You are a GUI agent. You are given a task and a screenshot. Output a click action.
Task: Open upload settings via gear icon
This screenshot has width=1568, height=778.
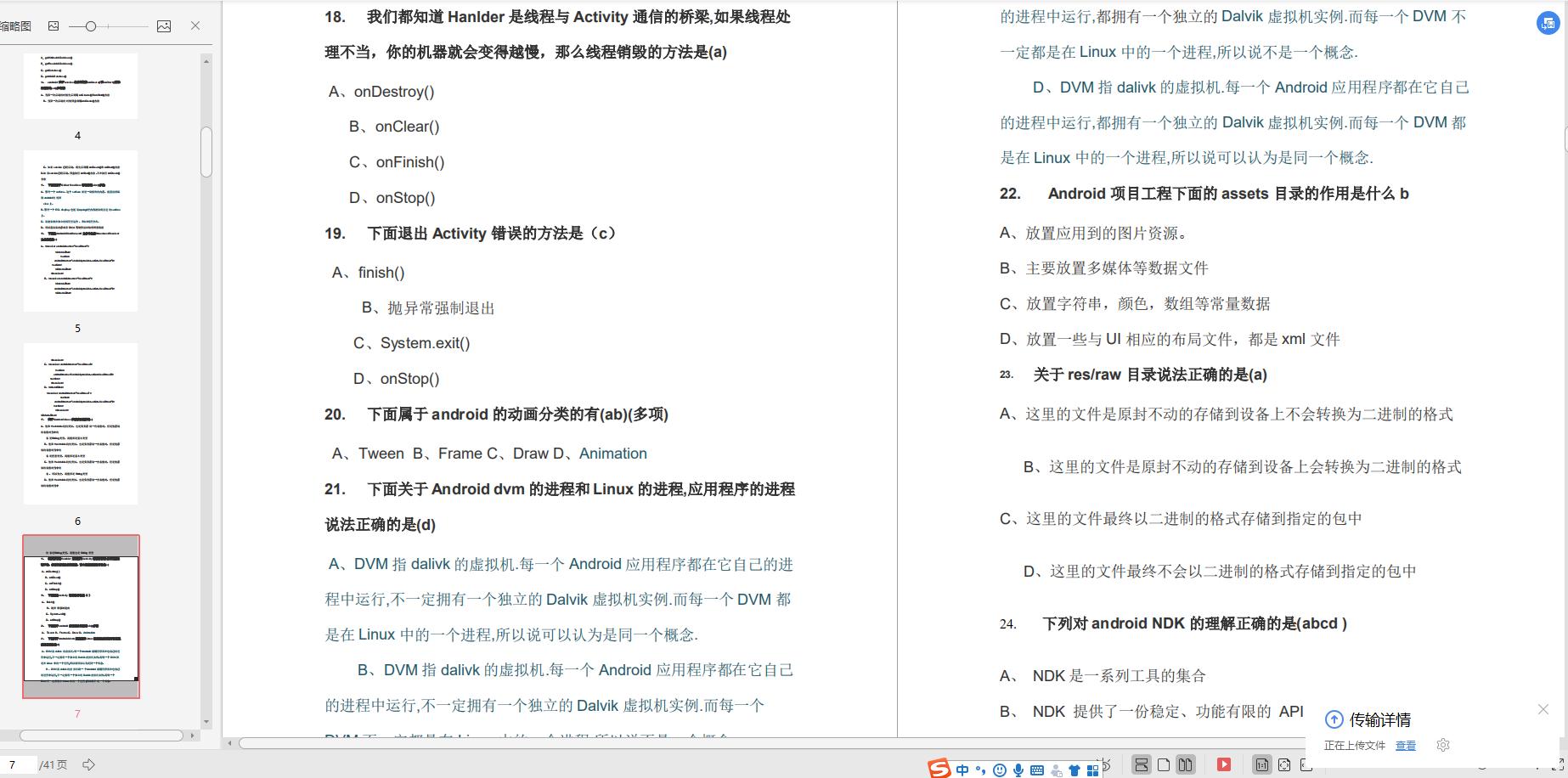pos(1443,745)
